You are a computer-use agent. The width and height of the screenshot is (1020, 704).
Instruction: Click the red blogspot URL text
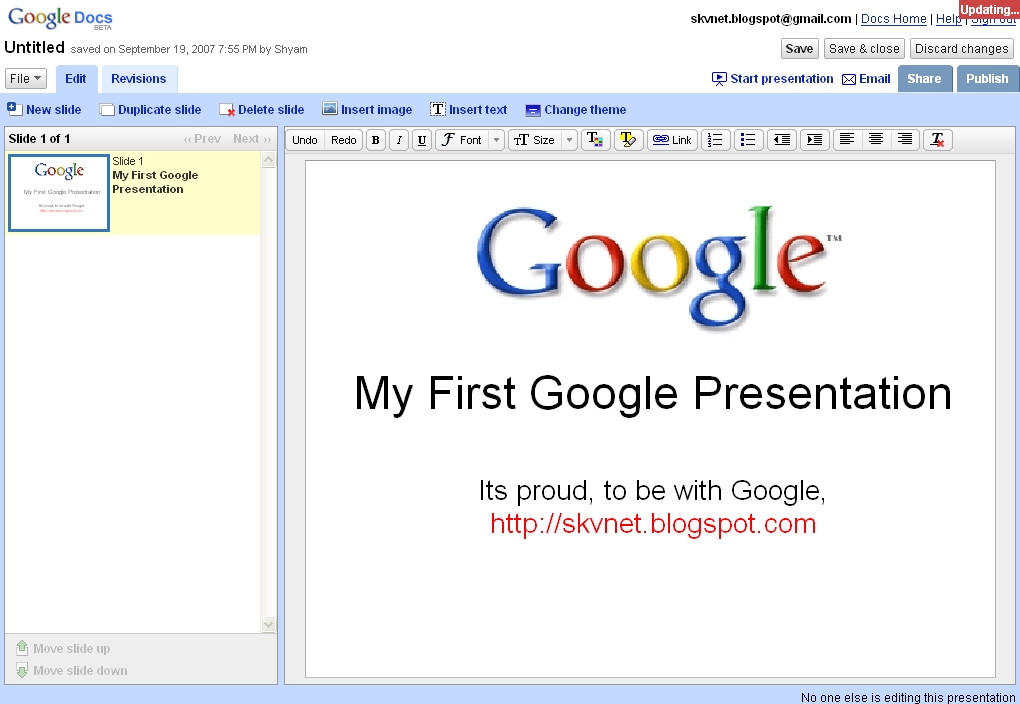[653, 524]
